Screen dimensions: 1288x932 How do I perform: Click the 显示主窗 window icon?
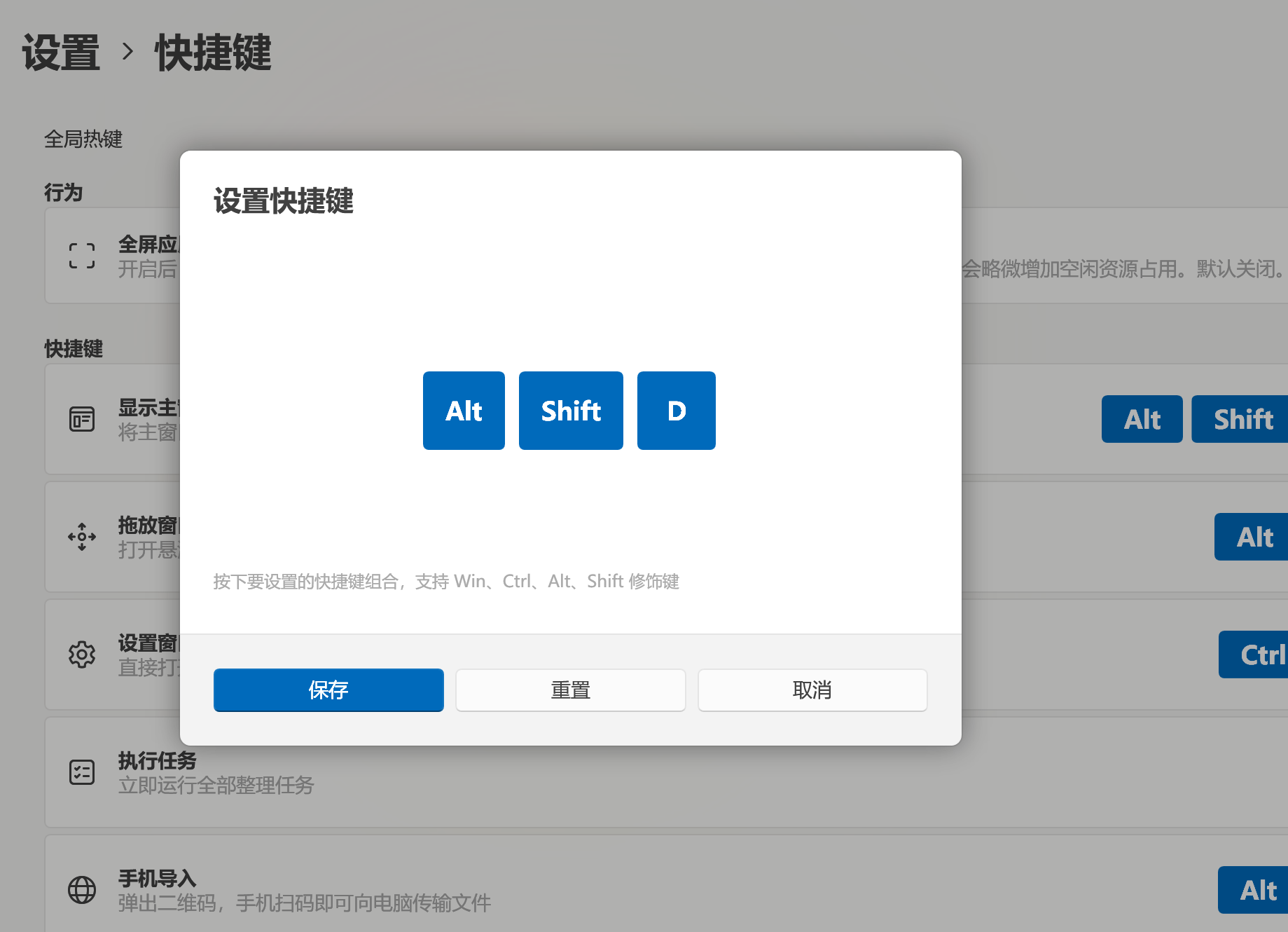[82, 419]
